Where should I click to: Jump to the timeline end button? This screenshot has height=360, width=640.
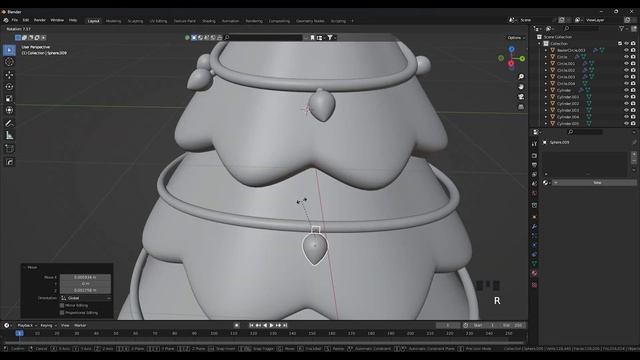pyautogui.click(x=285, y=325)
